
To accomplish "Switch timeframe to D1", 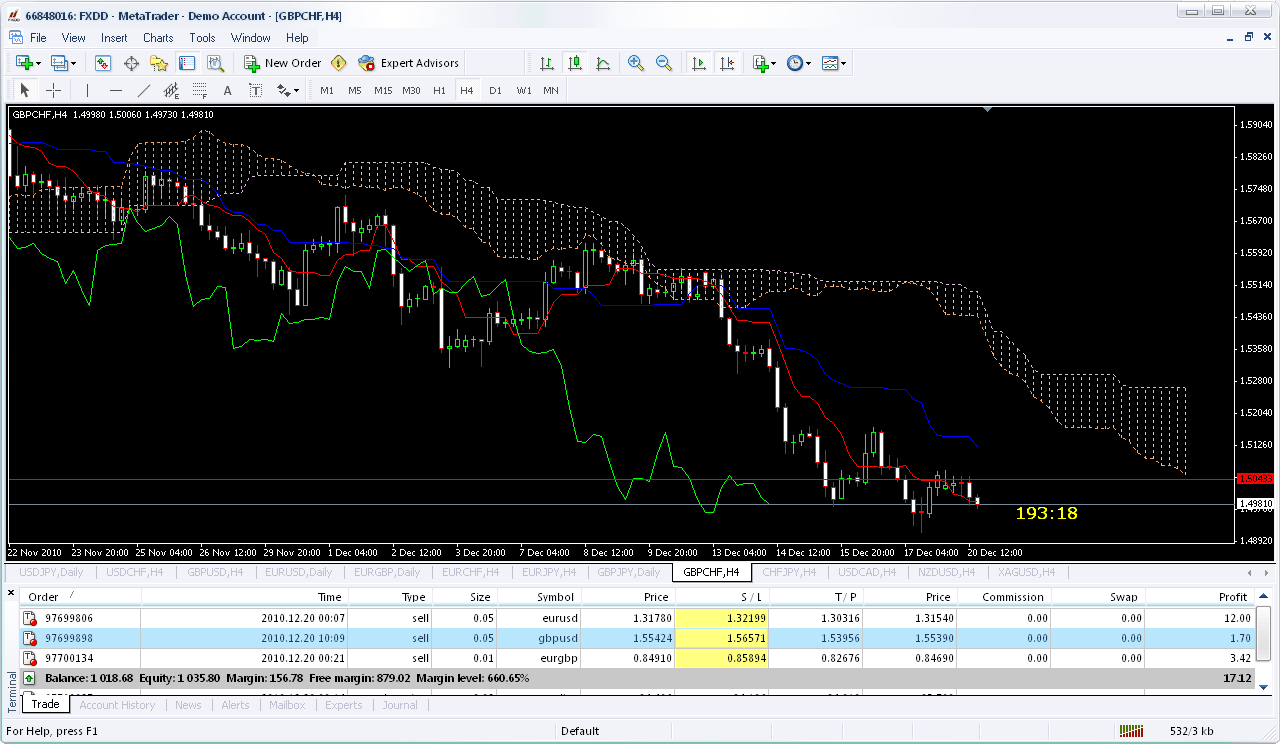I will [x=495, y=90].
